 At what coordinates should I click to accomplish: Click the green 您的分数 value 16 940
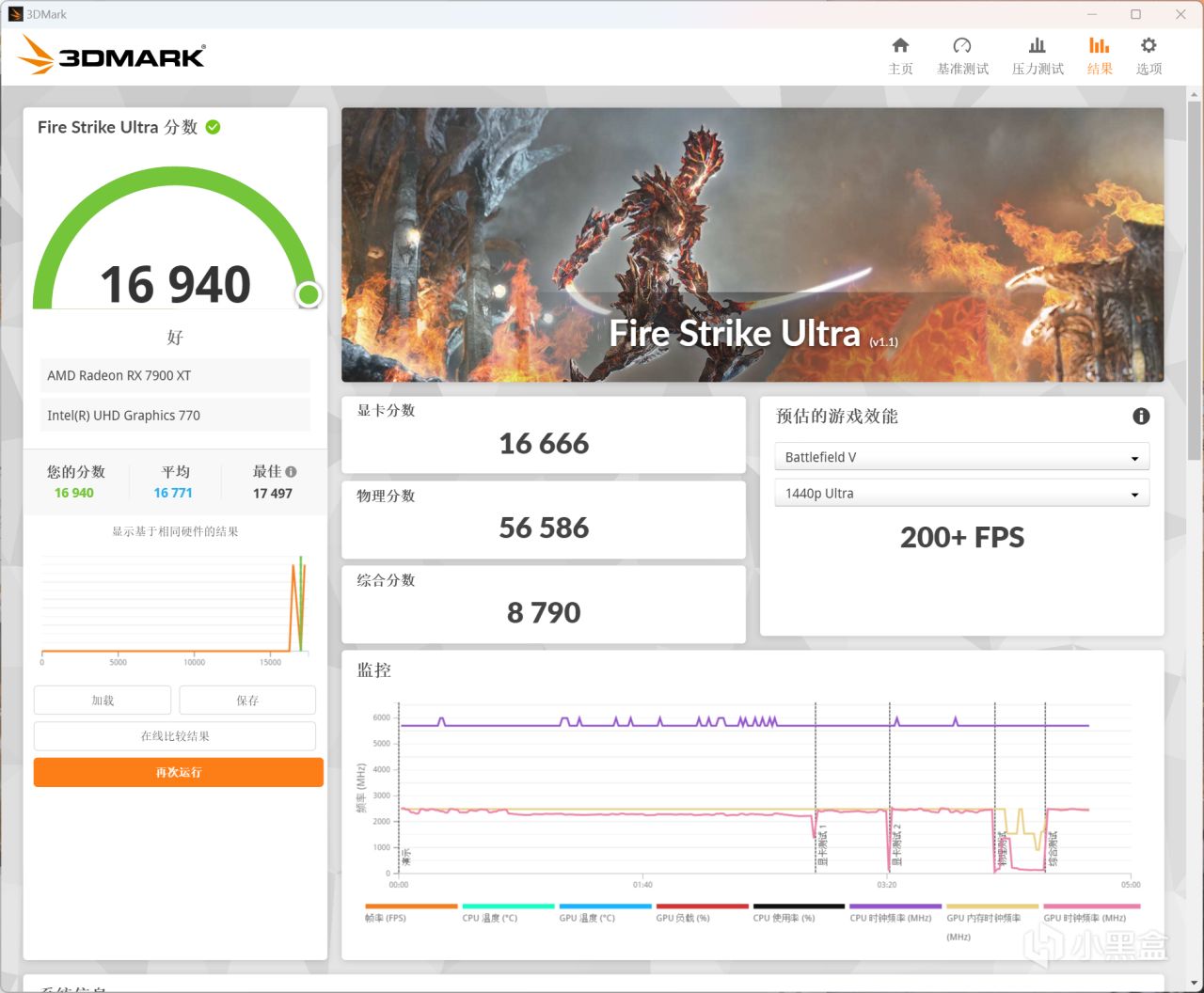[x=74, y=493]
